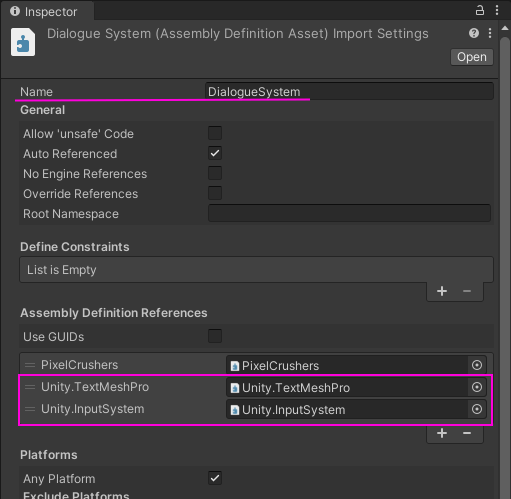
Task: Grab the PixelCrushers row reorder handle
Action: (x=30, y=365)
